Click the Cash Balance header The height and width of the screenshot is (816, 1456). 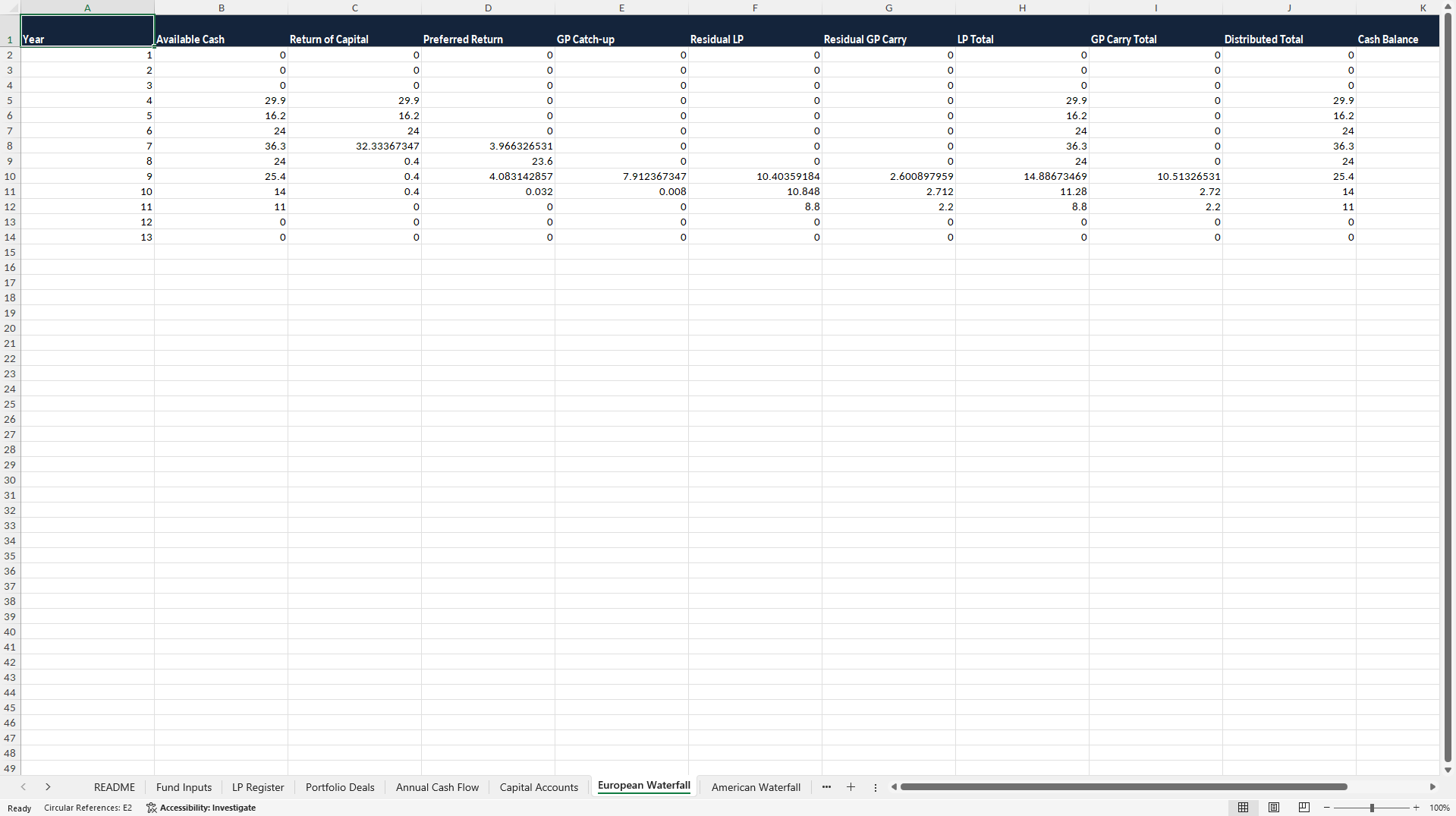tap(1398, 31)
